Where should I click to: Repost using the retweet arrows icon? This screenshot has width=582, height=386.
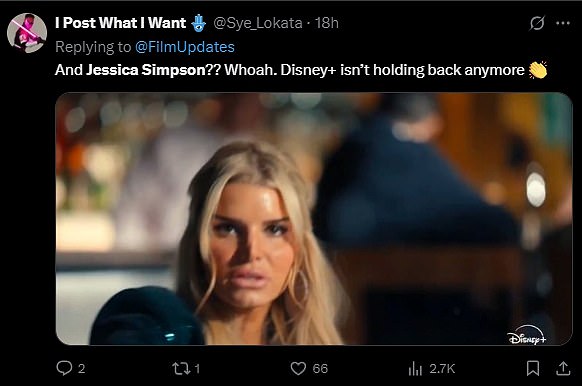(x=181, y=368)
